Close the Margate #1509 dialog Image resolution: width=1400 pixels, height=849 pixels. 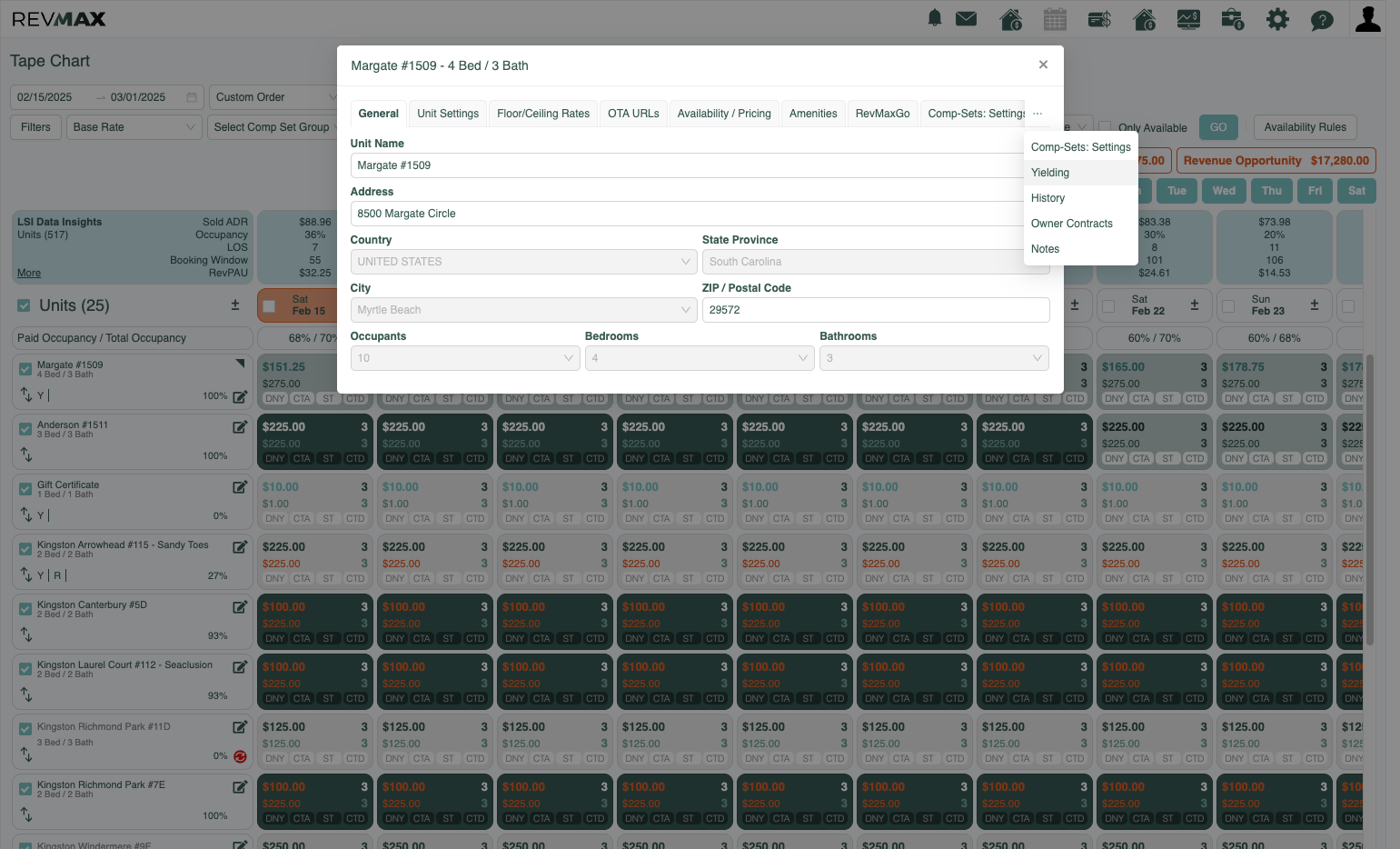[1043, 65]
